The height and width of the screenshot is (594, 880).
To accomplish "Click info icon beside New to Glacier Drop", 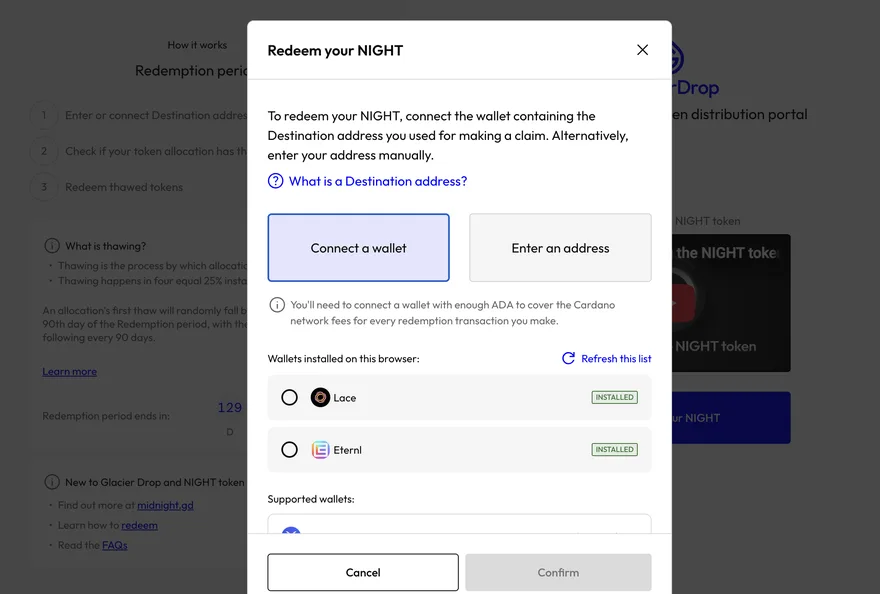I will point(52,482).
